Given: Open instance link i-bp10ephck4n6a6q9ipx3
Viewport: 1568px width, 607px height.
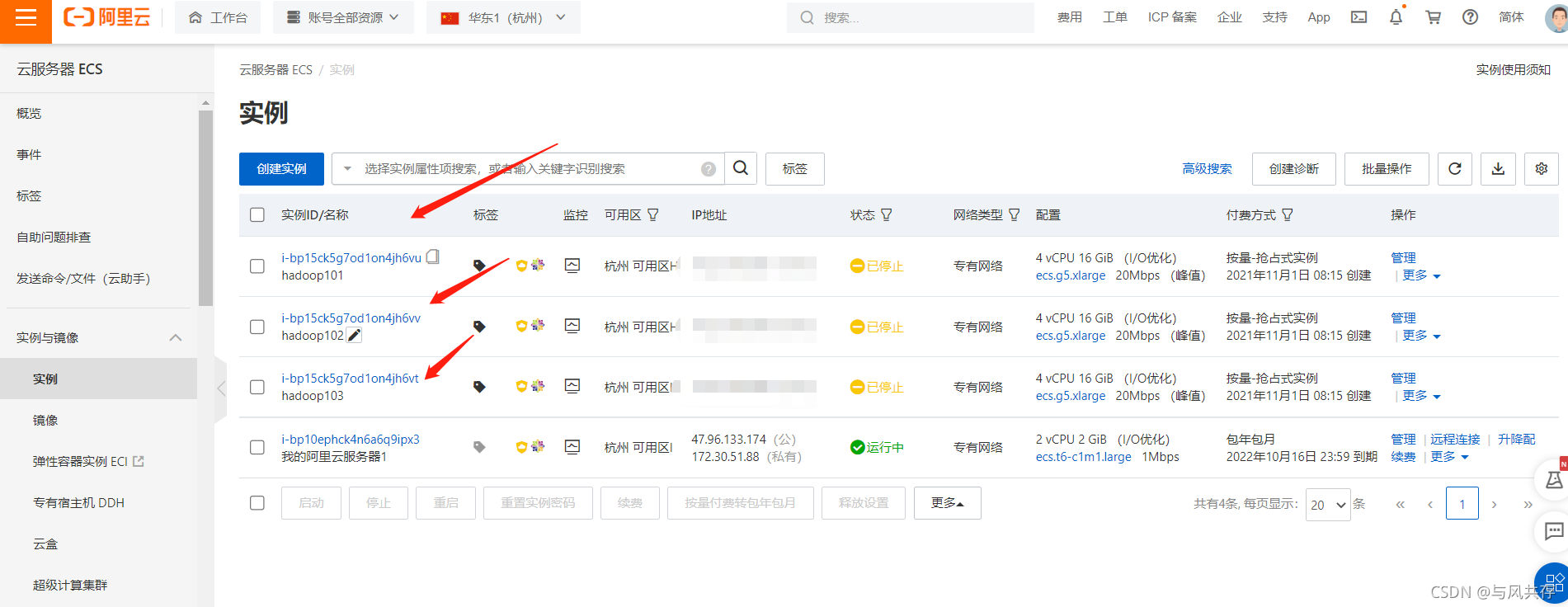Looking at the screenshot, I should [351, 440].
